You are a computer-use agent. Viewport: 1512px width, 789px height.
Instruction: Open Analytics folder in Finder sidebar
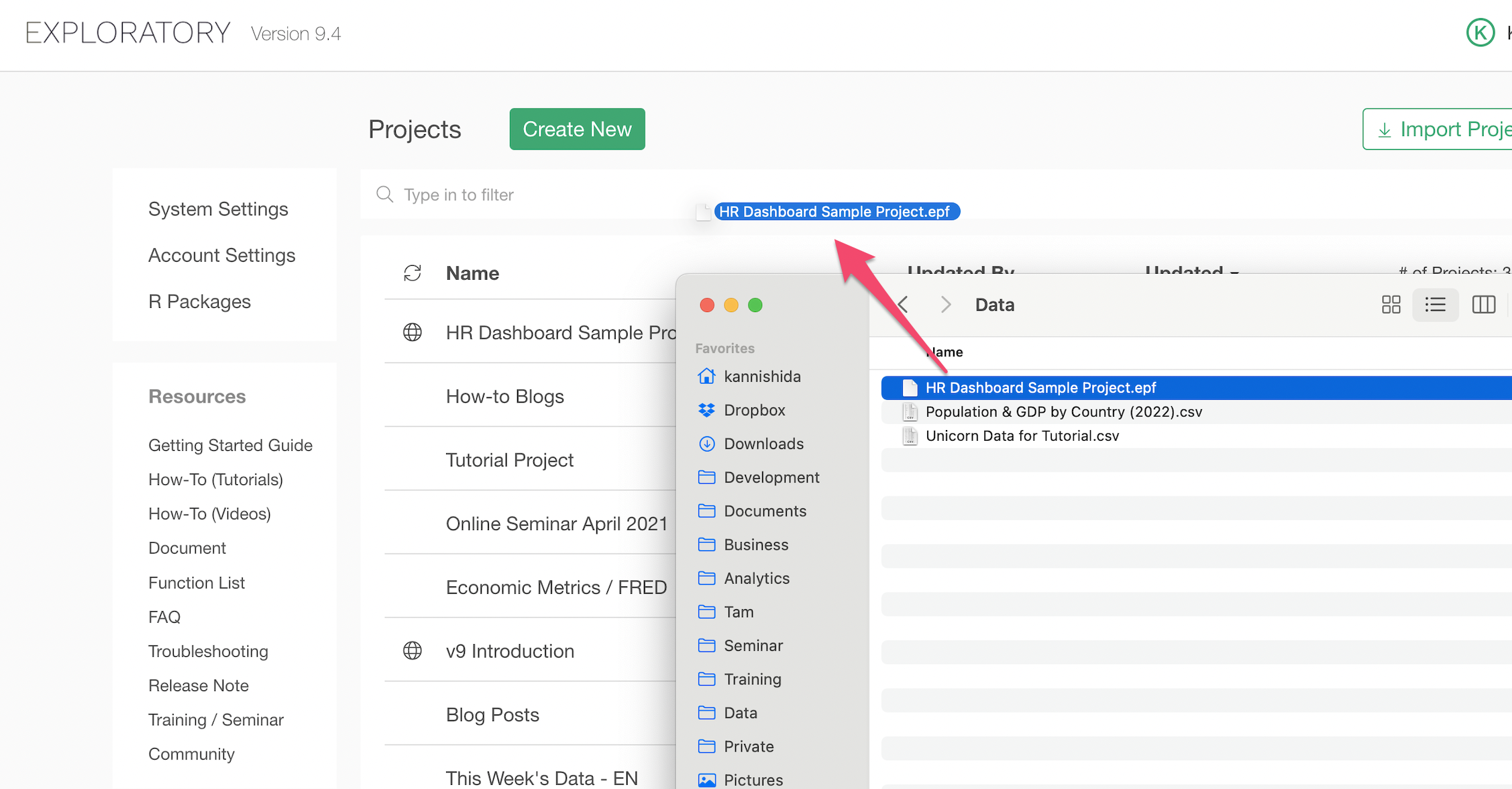coord(744,578)
